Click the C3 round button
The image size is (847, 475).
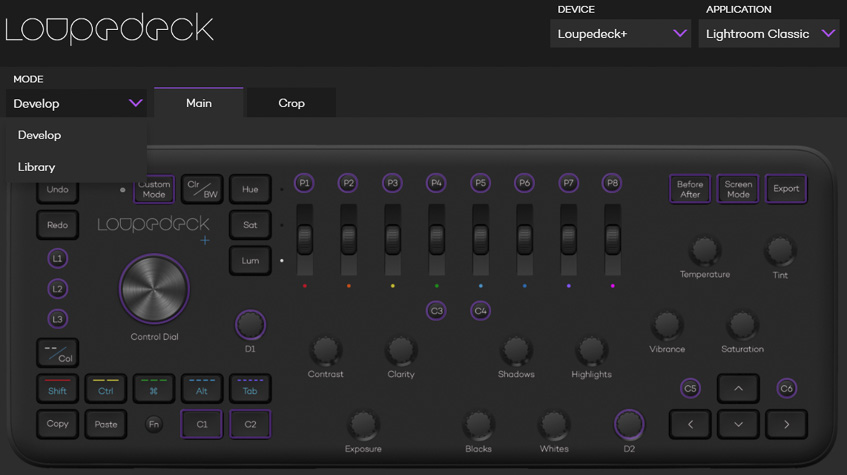point(436,311)
